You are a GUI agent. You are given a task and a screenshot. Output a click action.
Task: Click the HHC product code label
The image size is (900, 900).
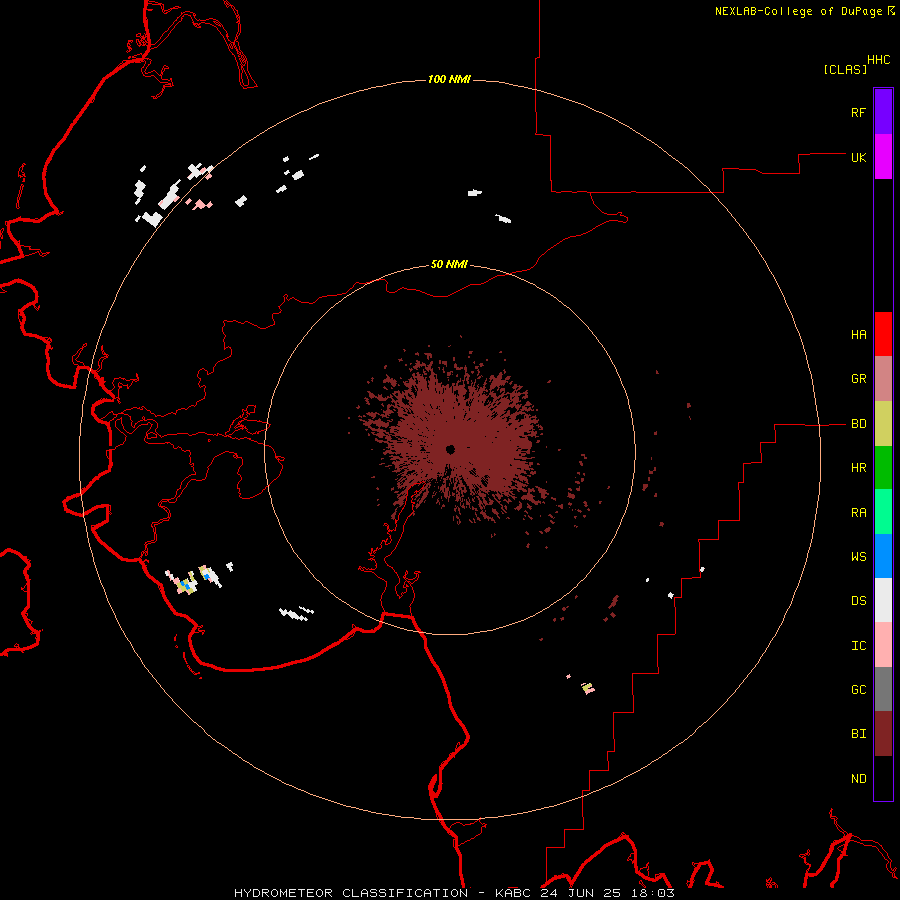[878, 60]
